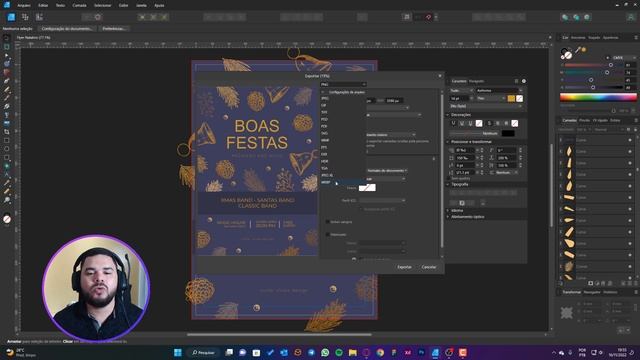Open the font family dropdown in Caractere
Screen dimensions: 640x360
[499, 91]
